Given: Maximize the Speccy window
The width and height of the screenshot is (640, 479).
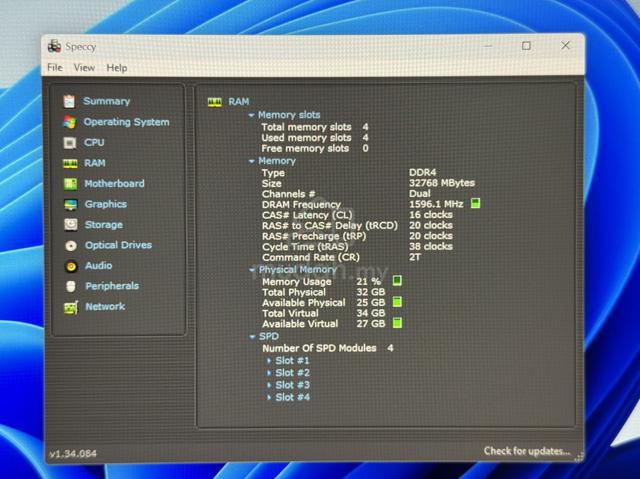Looking at the screenshot, I should (527, 46).
